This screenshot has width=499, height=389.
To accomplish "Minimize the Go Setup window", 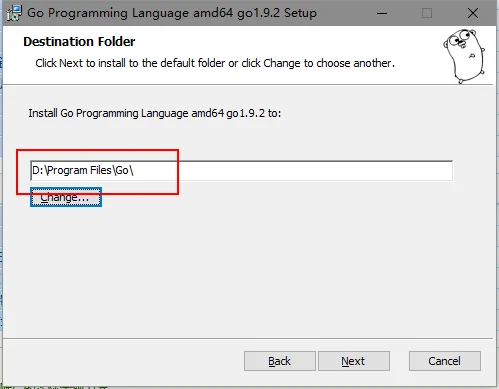I will (x=382, y=13).
